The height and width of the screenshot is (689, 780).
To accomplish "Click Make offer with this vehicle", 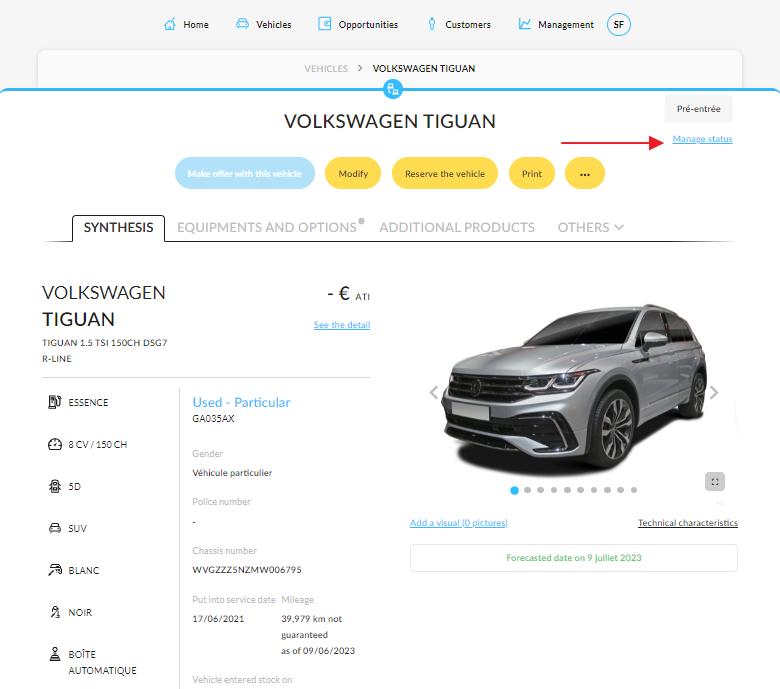I will (245, 174).
